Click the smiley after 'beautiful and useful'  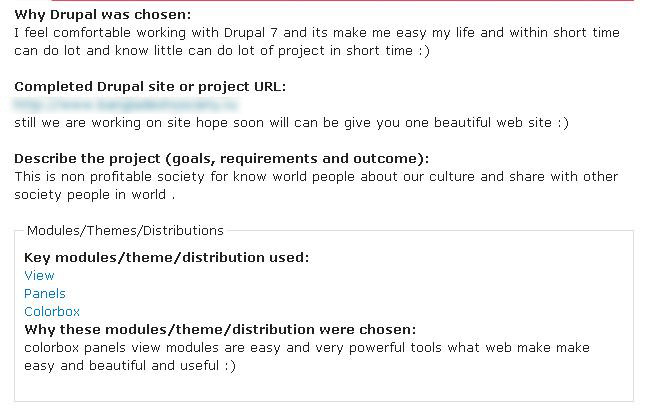[230, 365]
